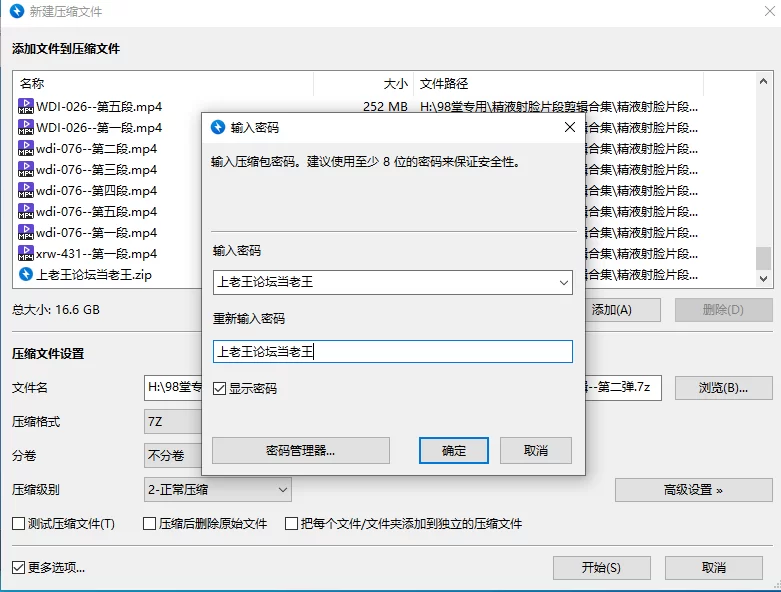The height and width of the screenshot is (592, 781).
Task: Uncheck the 显示密码 checkbox
Action: [x=219, y=388]
